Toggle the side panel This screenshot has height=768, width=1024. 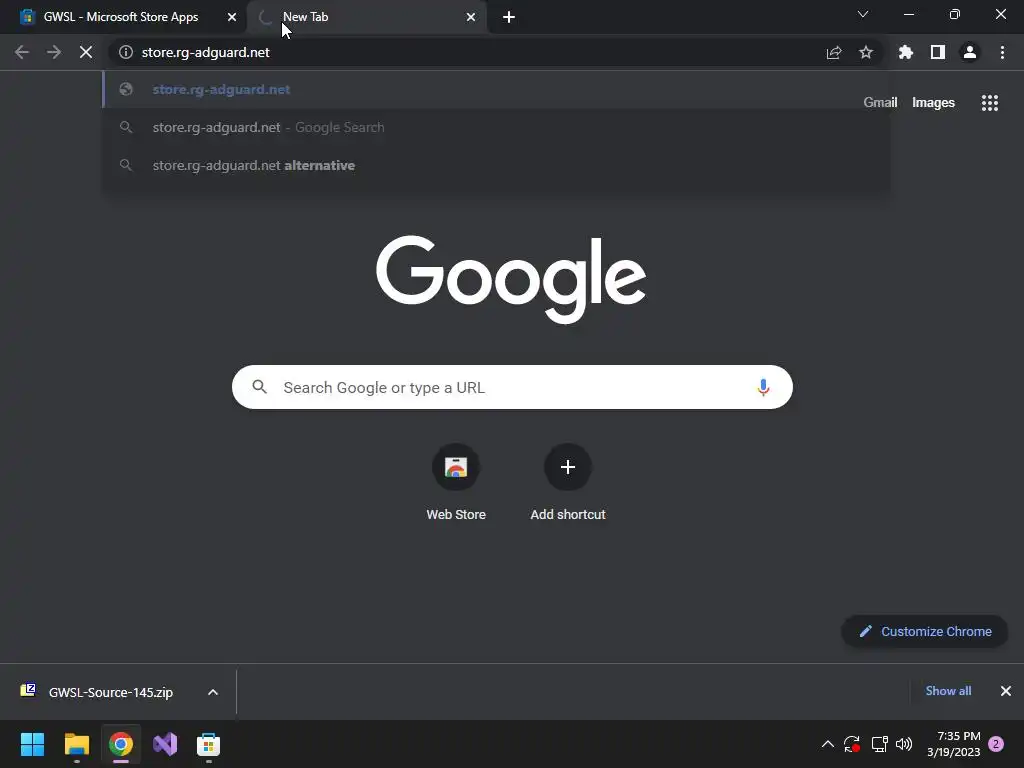click(x=938, y=52)
